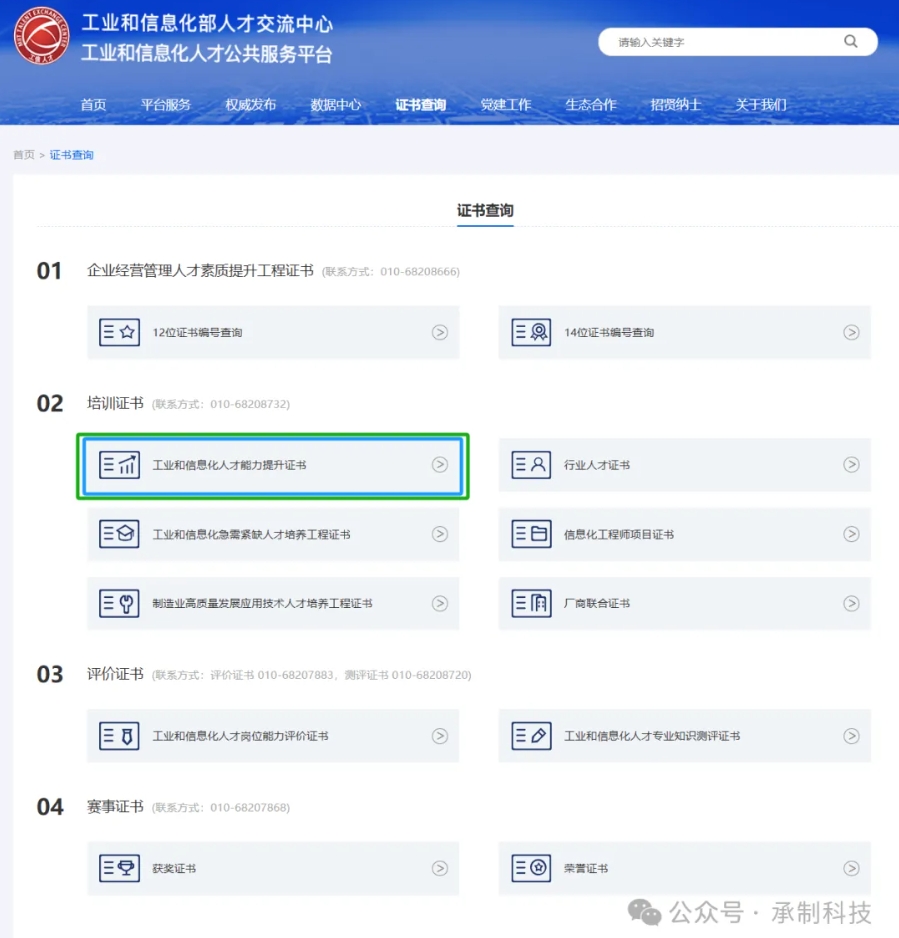Open the 招贤纳士 navigation menu
899x938 pixels.
tap(675, 105)
